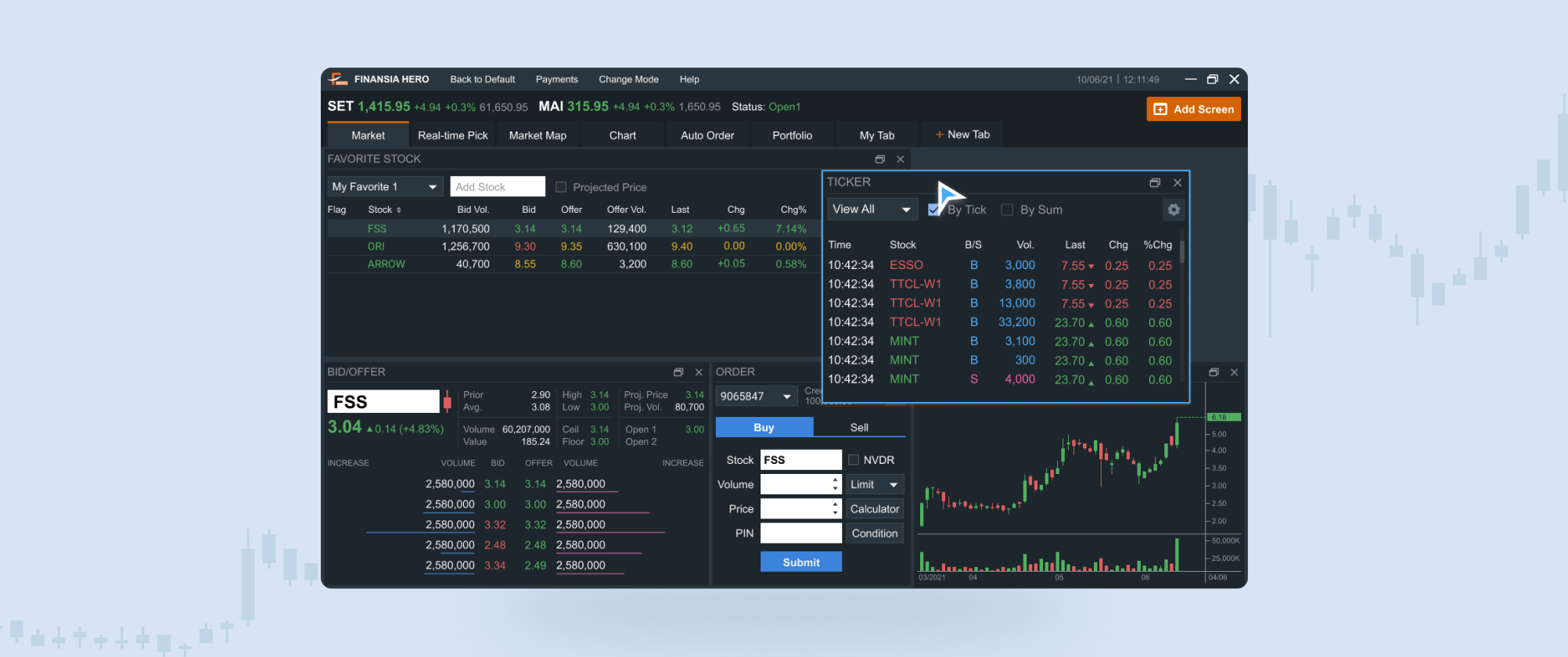Minimize the Finansia Hero window
Screen dimensions: 1568x657
point(1190,79)
